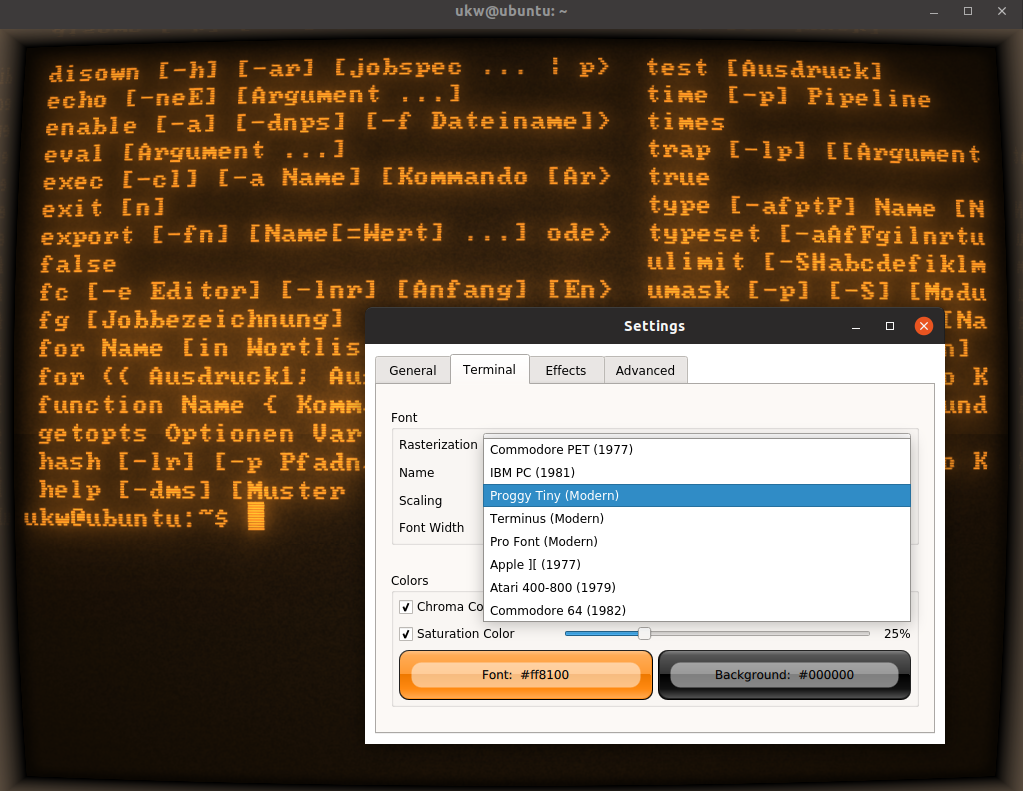Viewport: 1023px width, 791px height.
Task: Disable the Saturation Color checkbox
Action: tap(406, 634)
